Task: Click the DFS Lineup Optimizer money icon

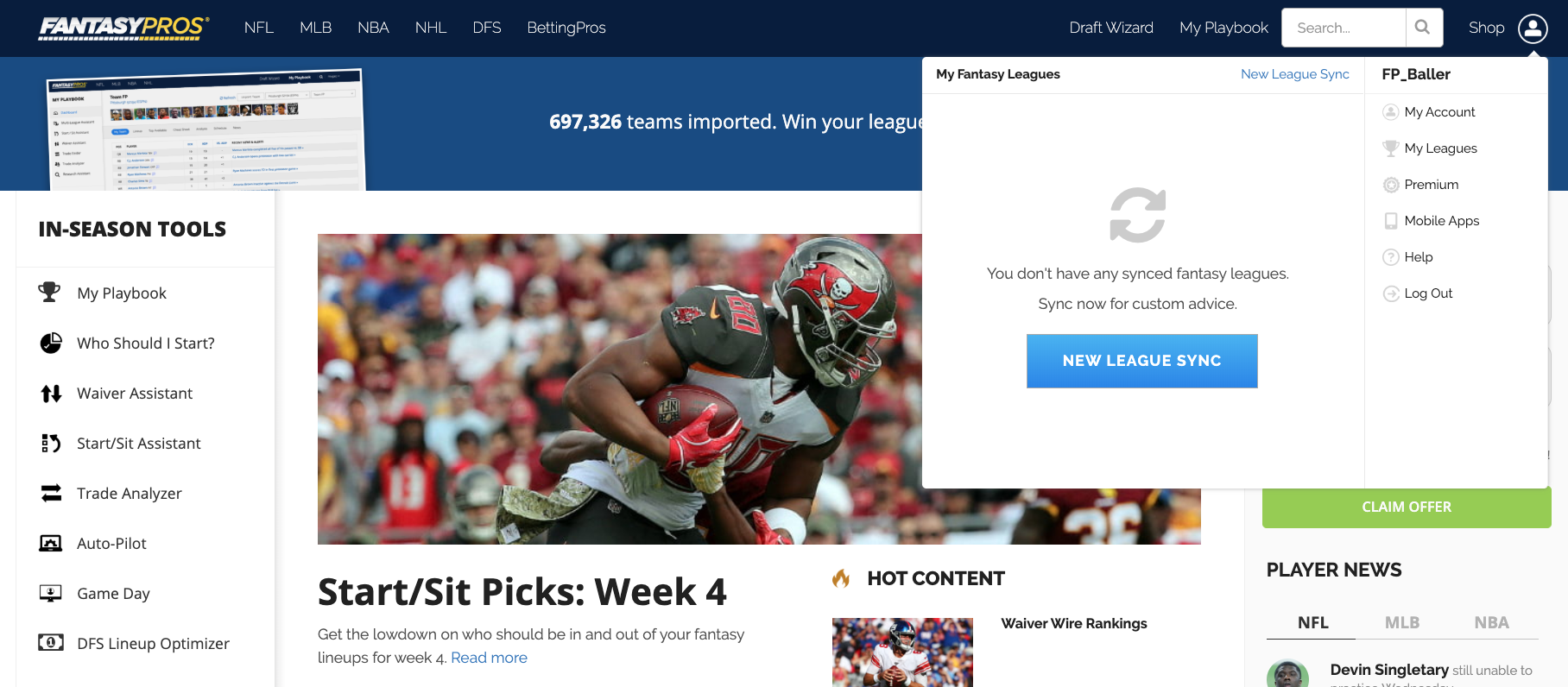Action: (x=51, y=642)
